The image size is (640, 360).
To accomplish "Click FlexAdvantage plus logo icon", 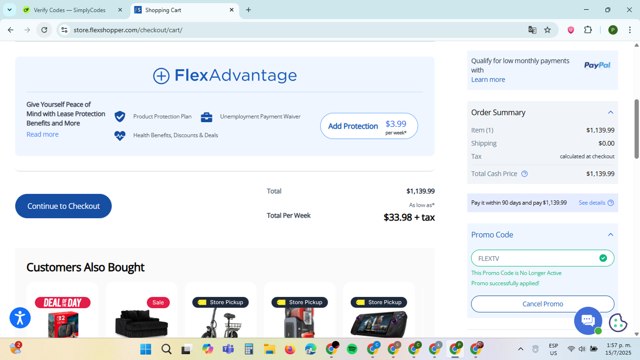I will 161,76.
